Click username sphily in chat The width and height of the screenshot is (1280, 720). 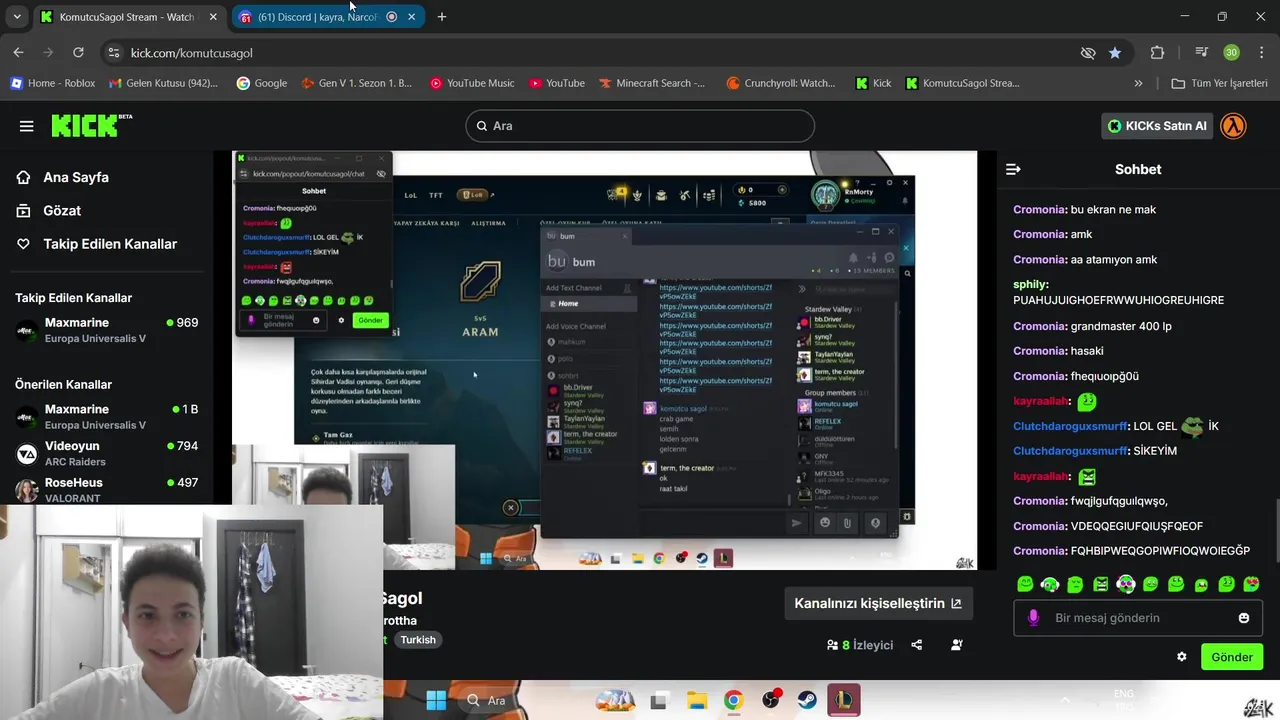(1031, 284)
